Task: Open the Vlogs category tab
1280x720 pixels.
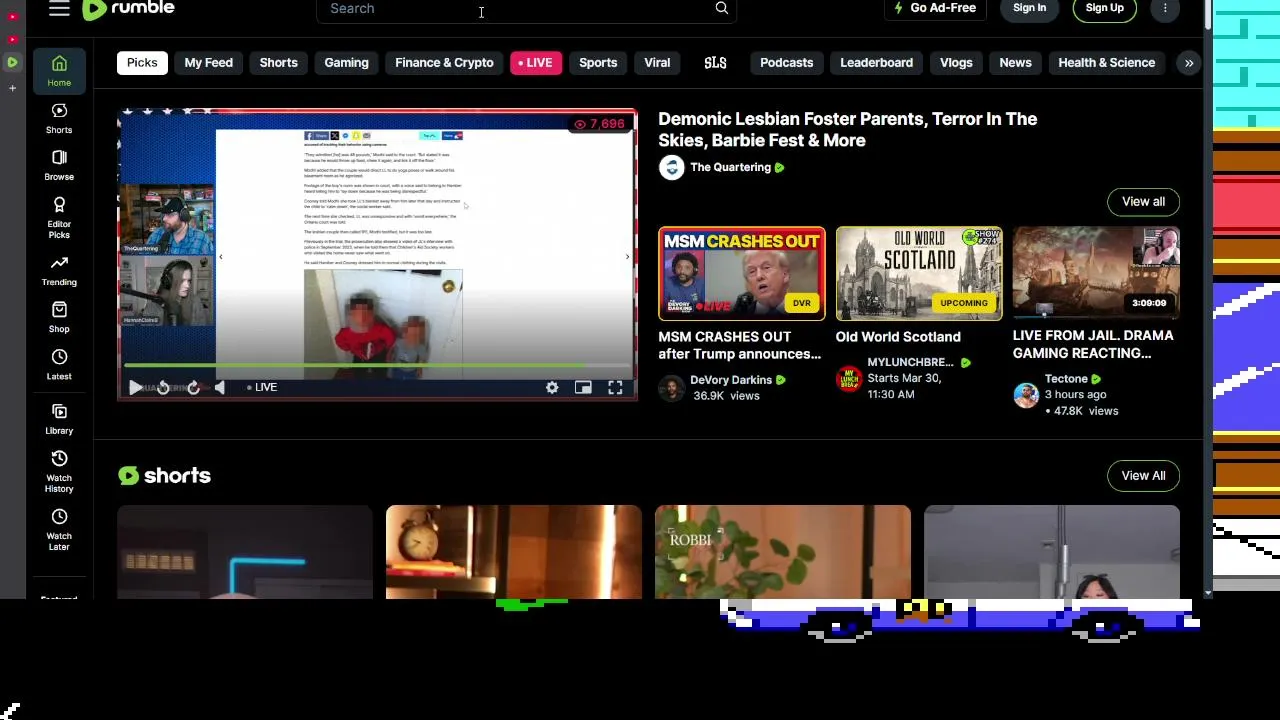Action: tap(956, 63)
